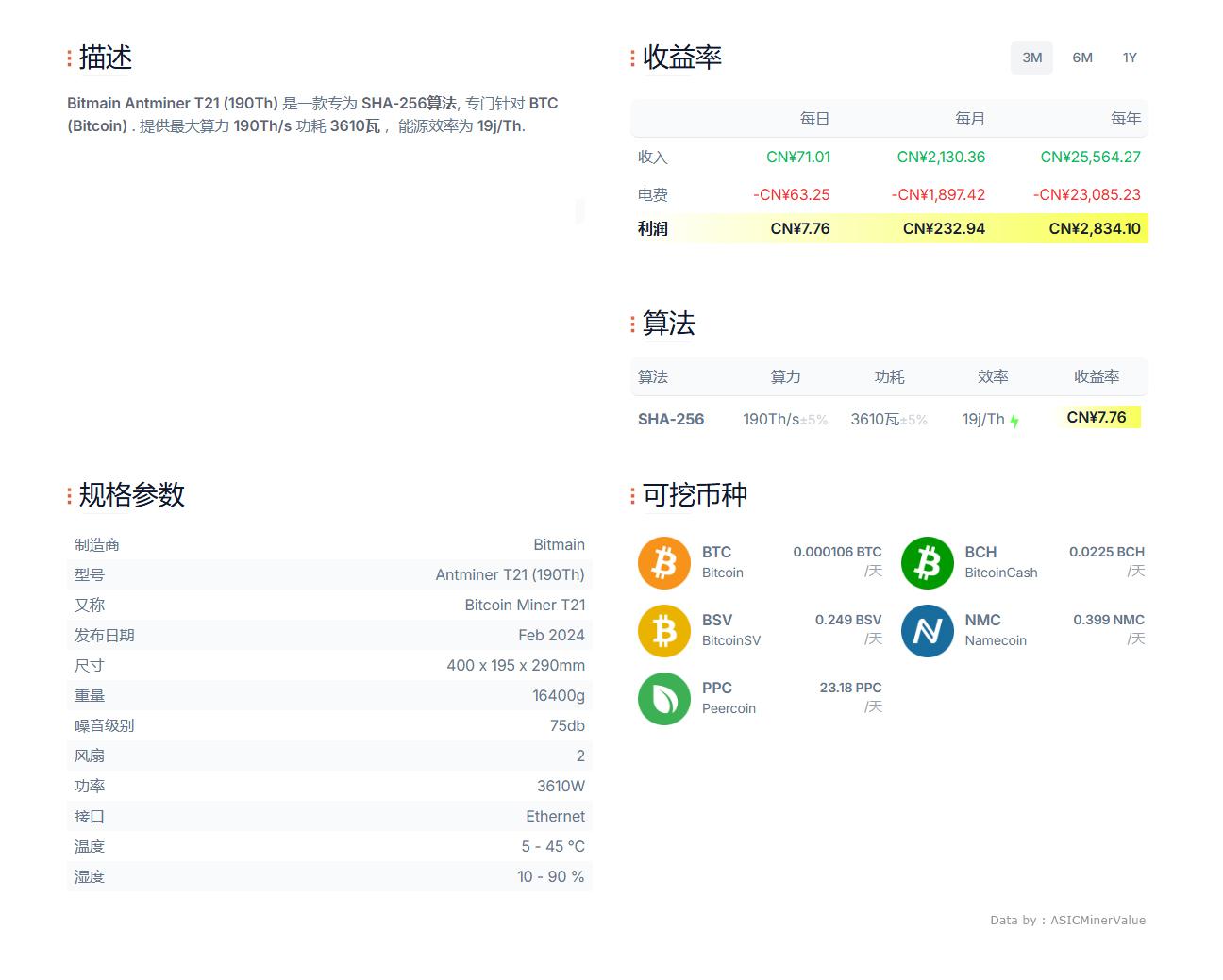Open the BCH coin name link
This screenshot has height=980, width=1223.
click(980, 552)
